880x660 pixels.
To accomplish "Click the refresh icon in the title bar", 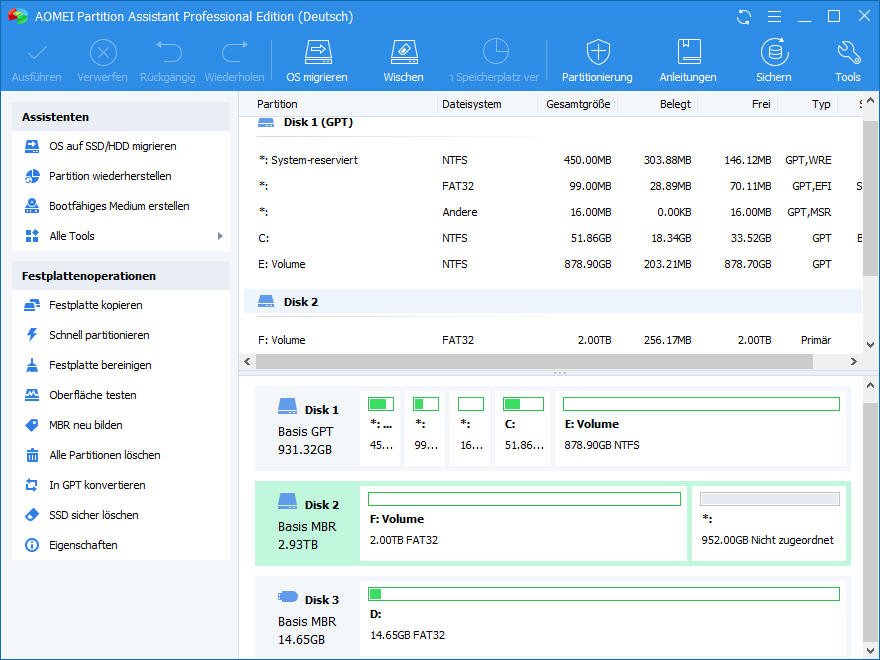I will click(743, 17).
